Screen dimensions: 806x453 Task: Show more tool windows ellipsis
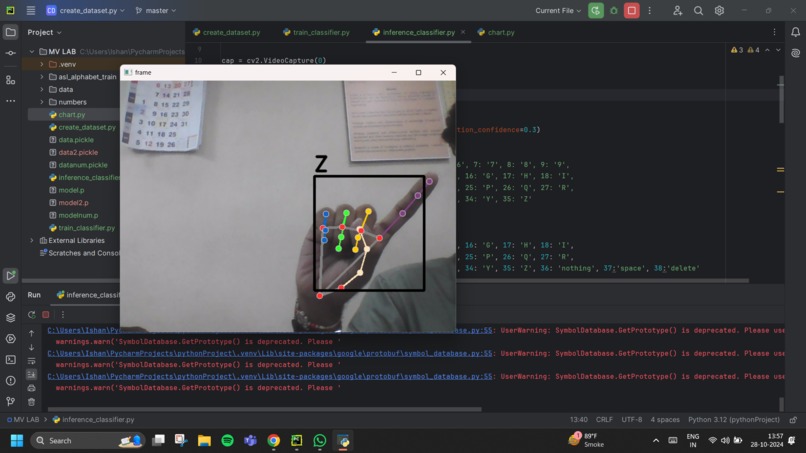pos(10,101)
